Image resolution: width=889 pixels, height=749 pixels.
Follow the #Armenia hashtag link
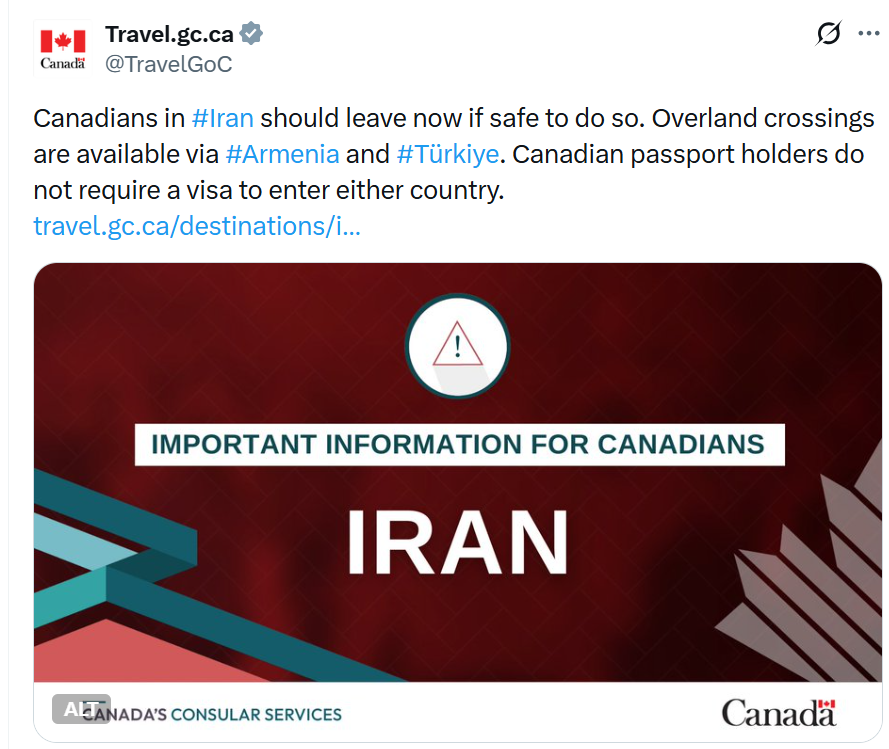coord(283,155)
